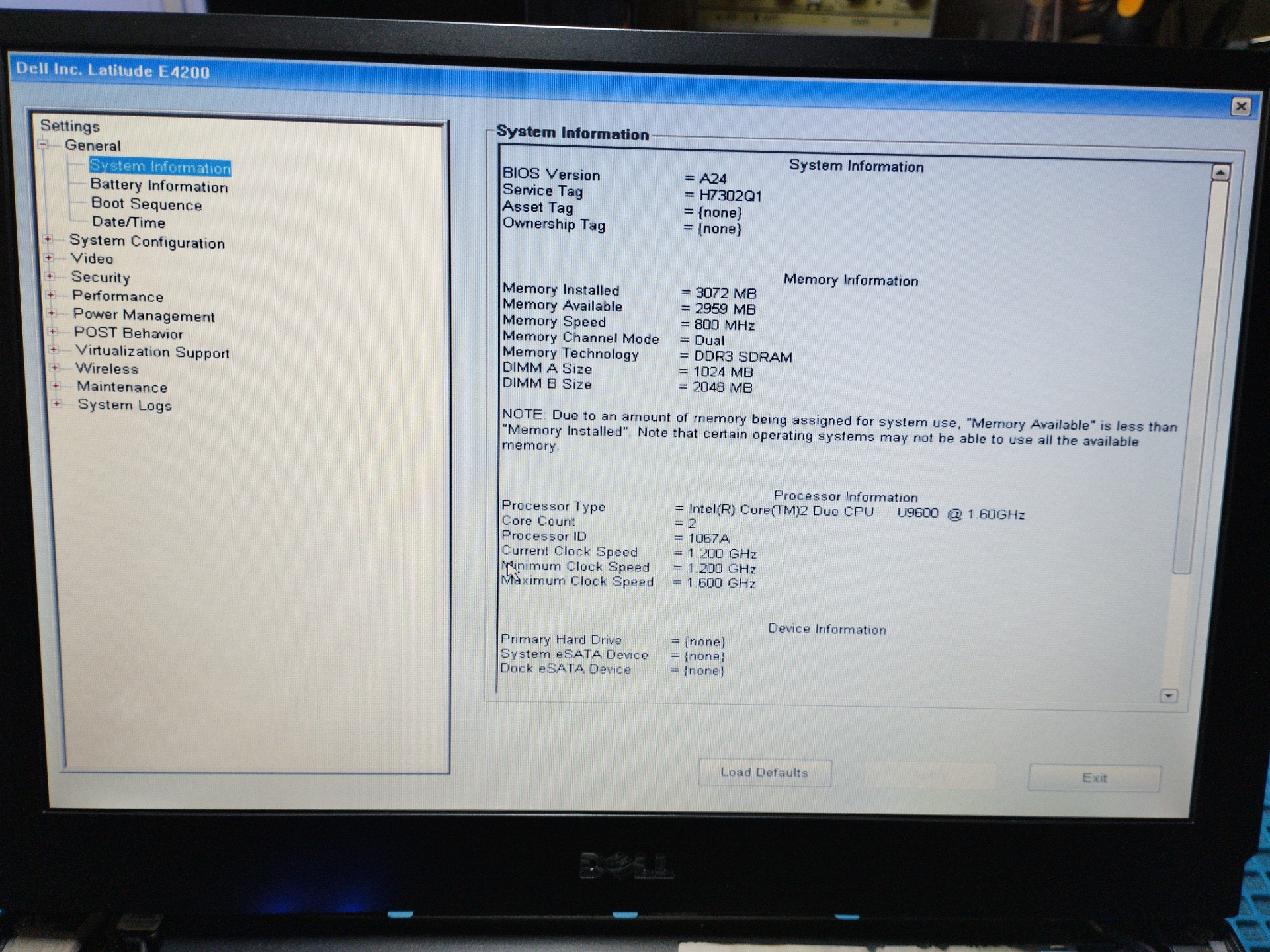Select the Video category
The width and height of the screenshot is (1270, 952).
[92, 258]
